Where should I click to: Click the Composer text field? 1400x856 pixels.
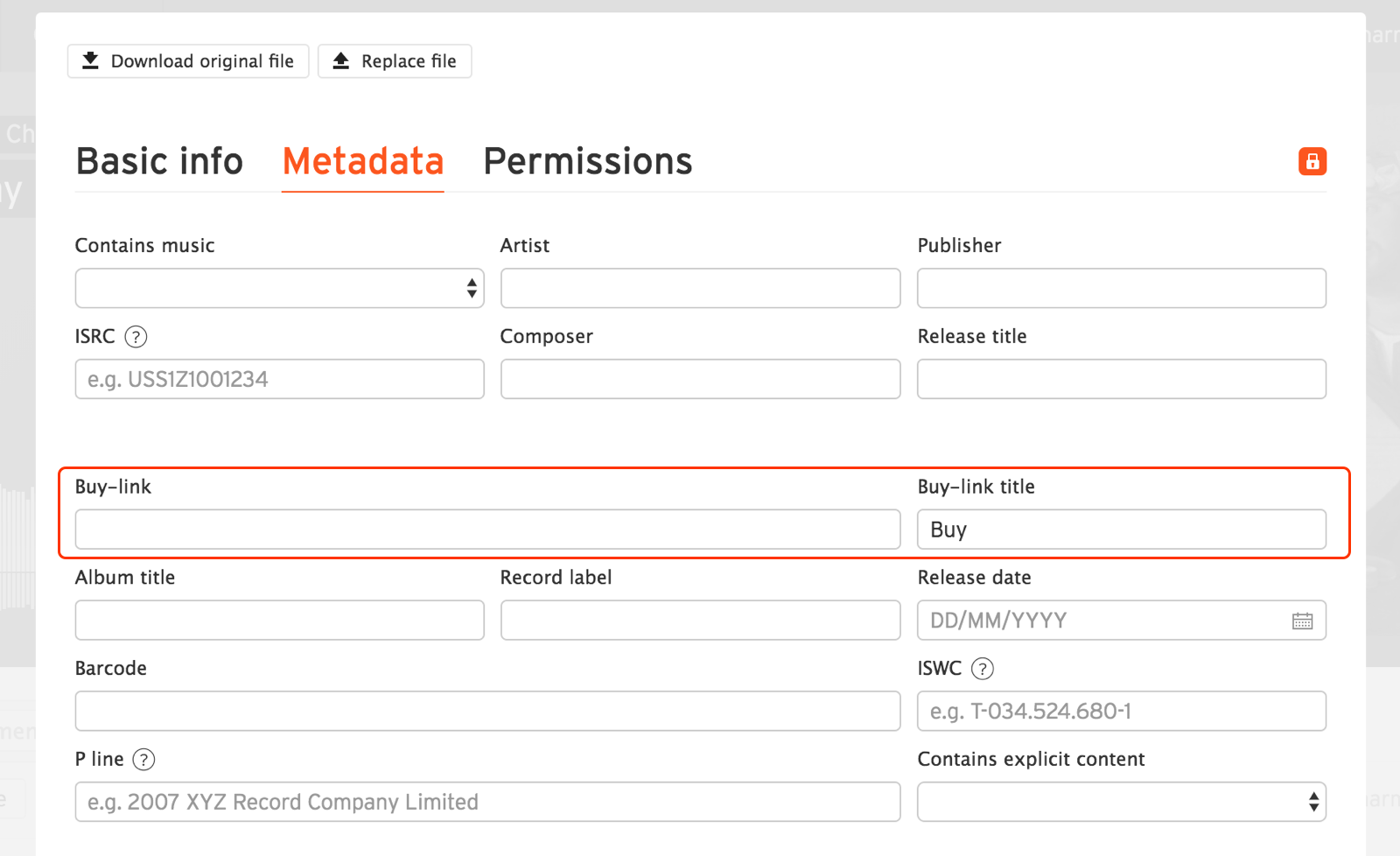tap(700, 379)
